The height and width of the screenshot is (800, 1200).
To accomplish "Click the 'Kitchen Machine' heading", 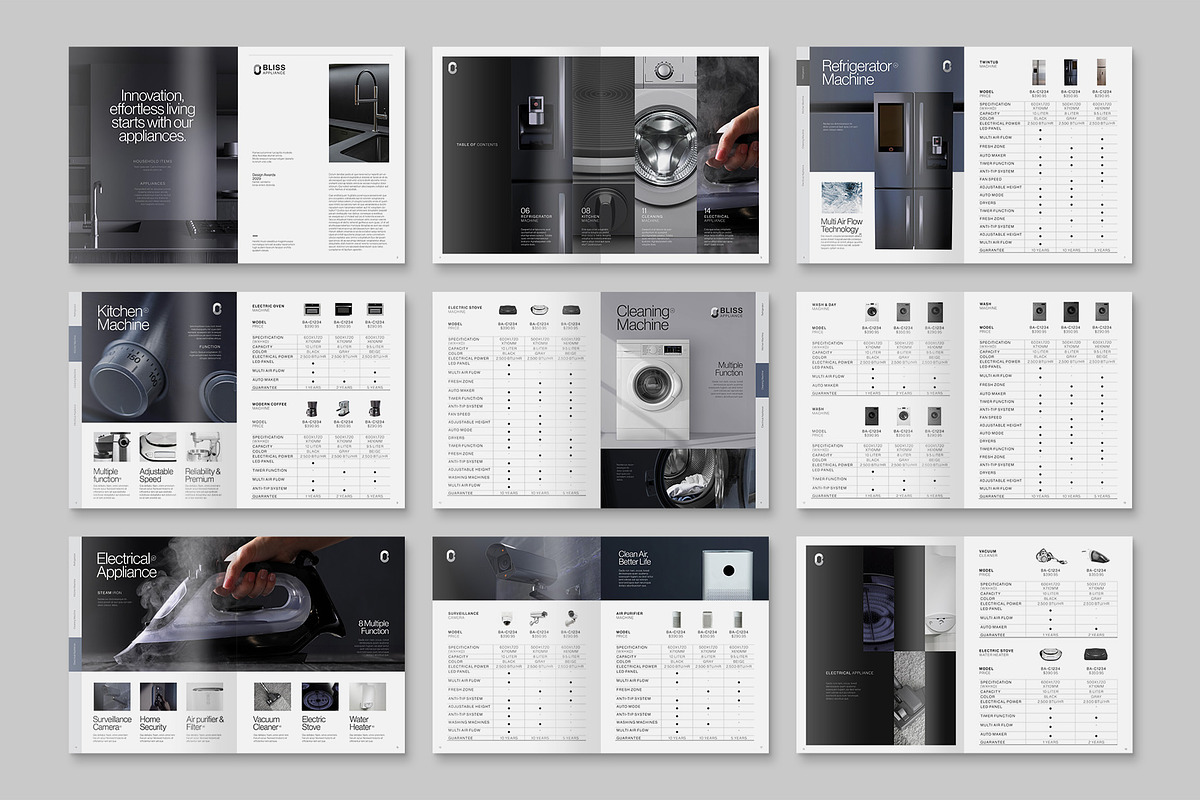I will tap(123, 318).
